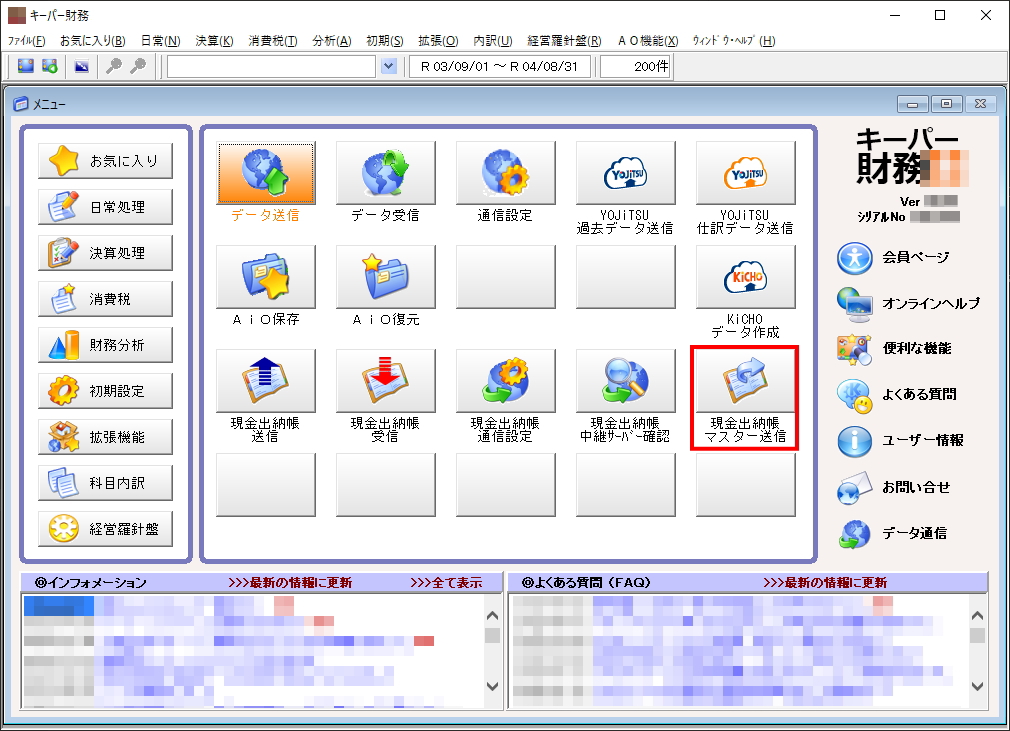Click インフォメーション scroll down arrow
This screenshot has height=731, width=1010.
click(x=492, y=686)
